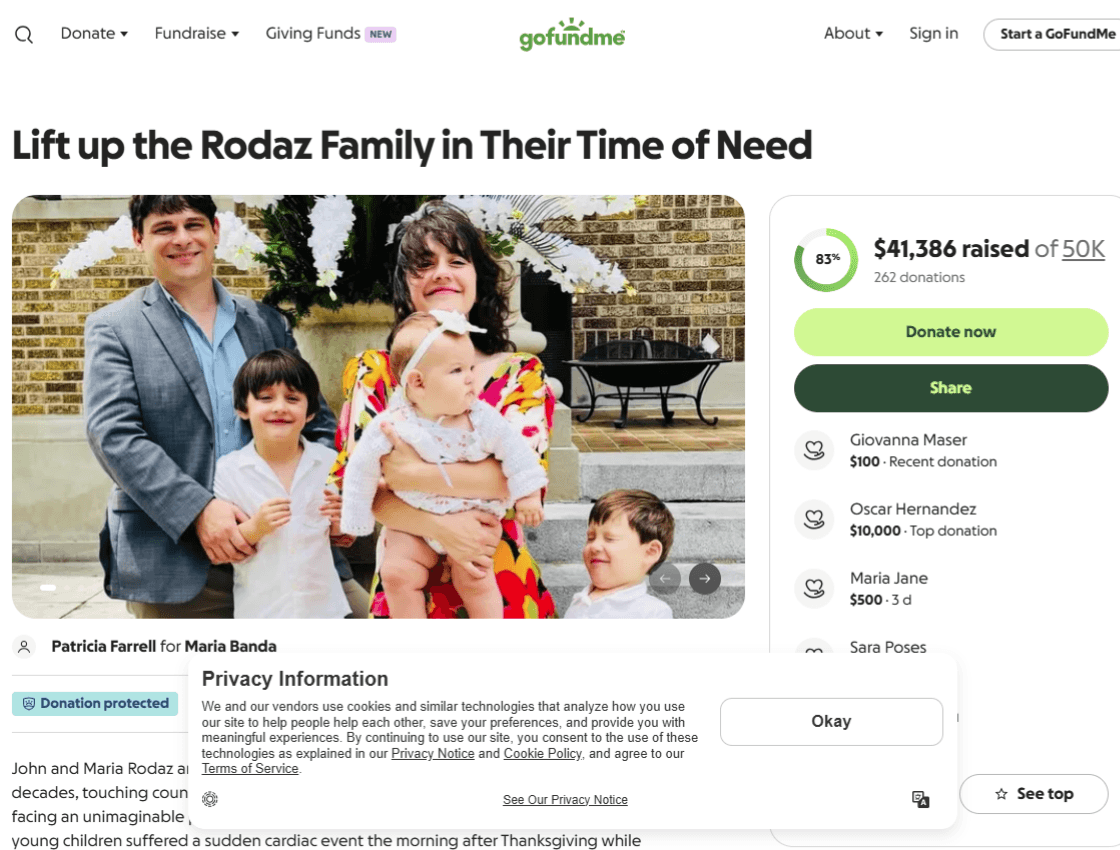The image size is (1120, 850).
Task: Select organizer avatar beside Patricia Farrell
Action: pos(24,646)
